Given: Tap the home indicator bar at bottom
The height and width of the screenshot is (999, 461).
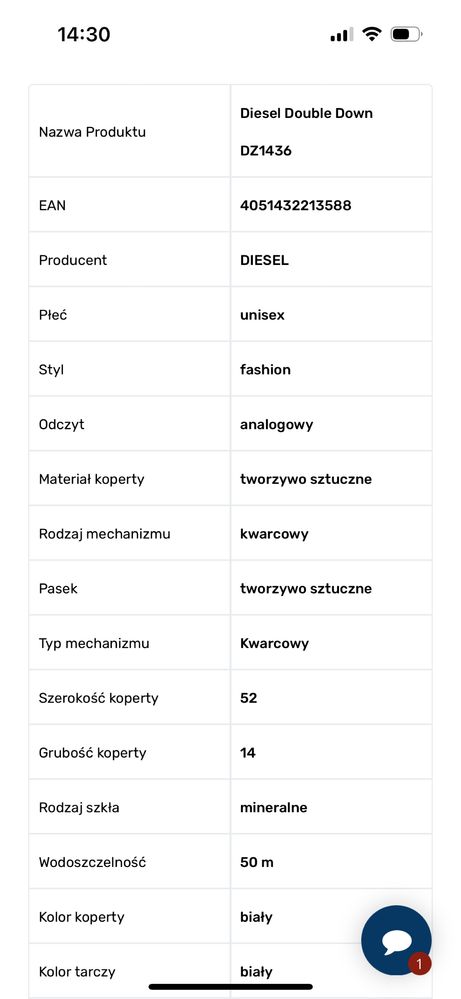Looking at the screenshot, I should [230, 987].
